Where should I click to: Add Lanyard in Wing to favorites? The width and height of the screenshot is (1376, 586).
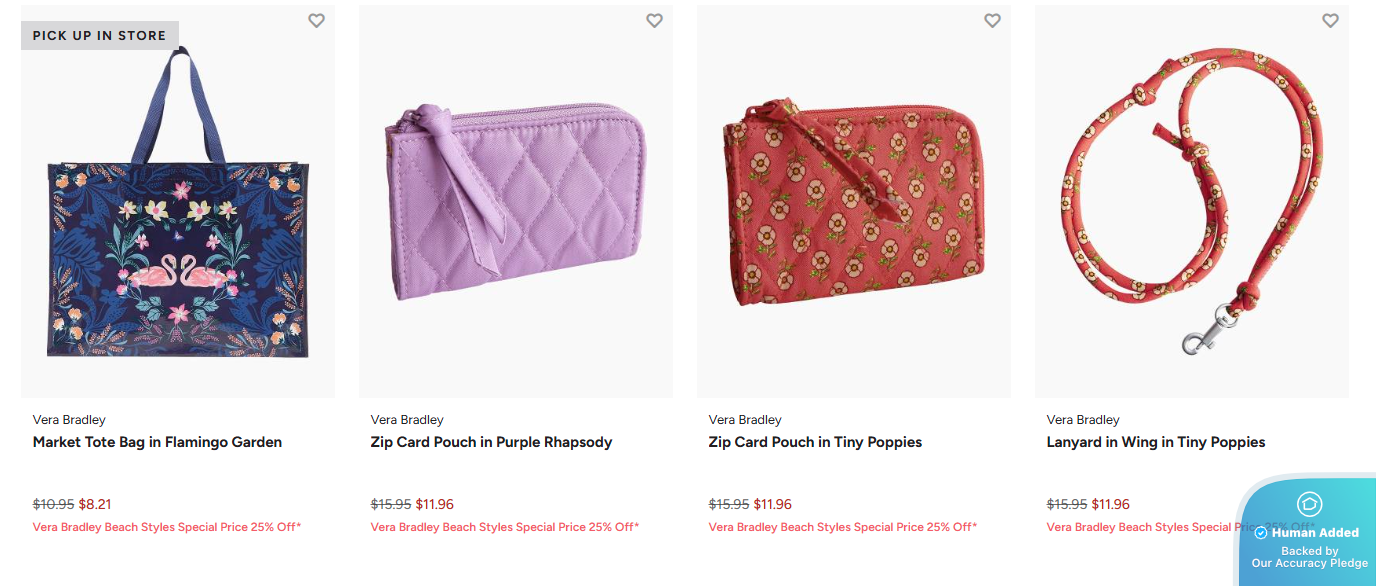1330,21
